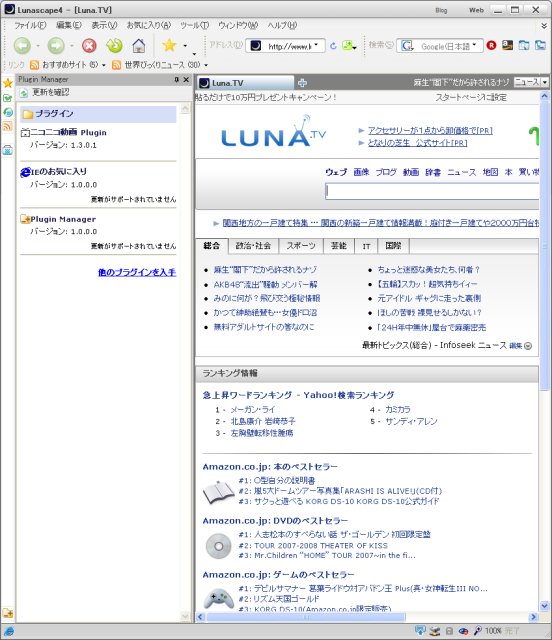Image resolution: width=552 pixels, height=640 pixels.
Task: Click the zoom magnifier icon in status bar
Action: pos(478,631)
